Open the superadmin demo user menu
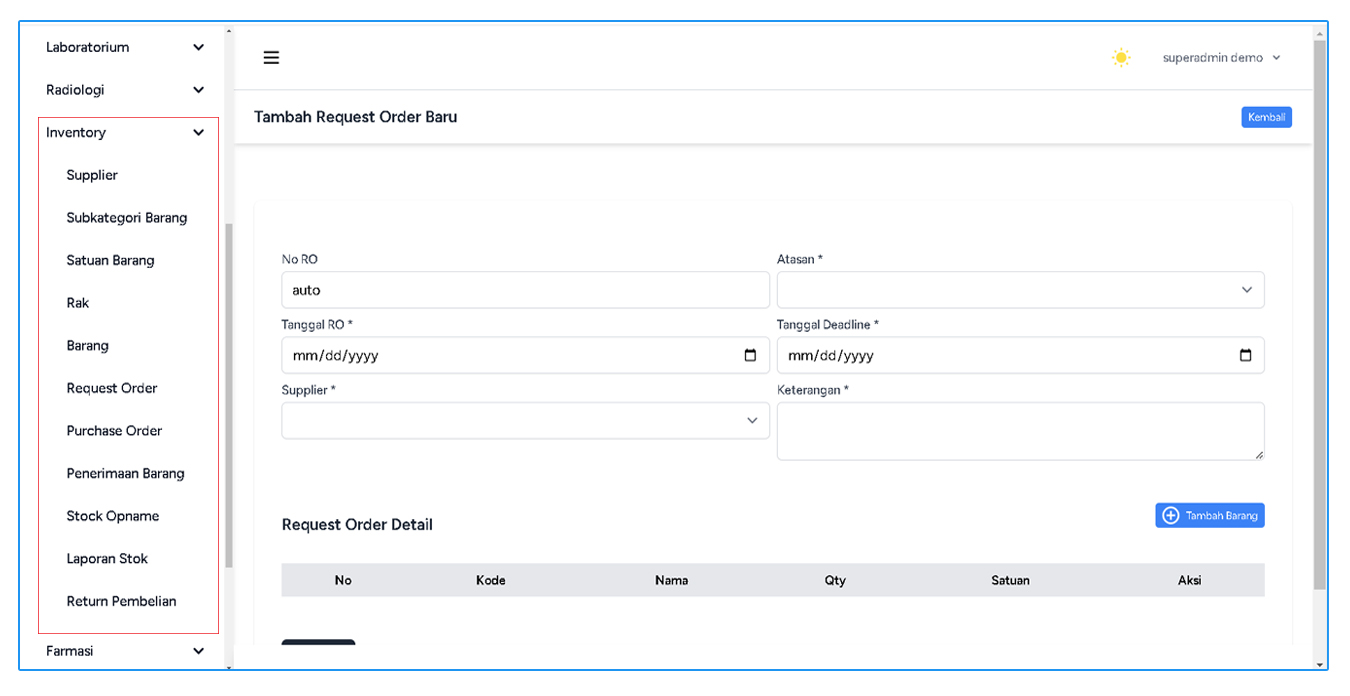The image size is (1350, 696). 1220,58
